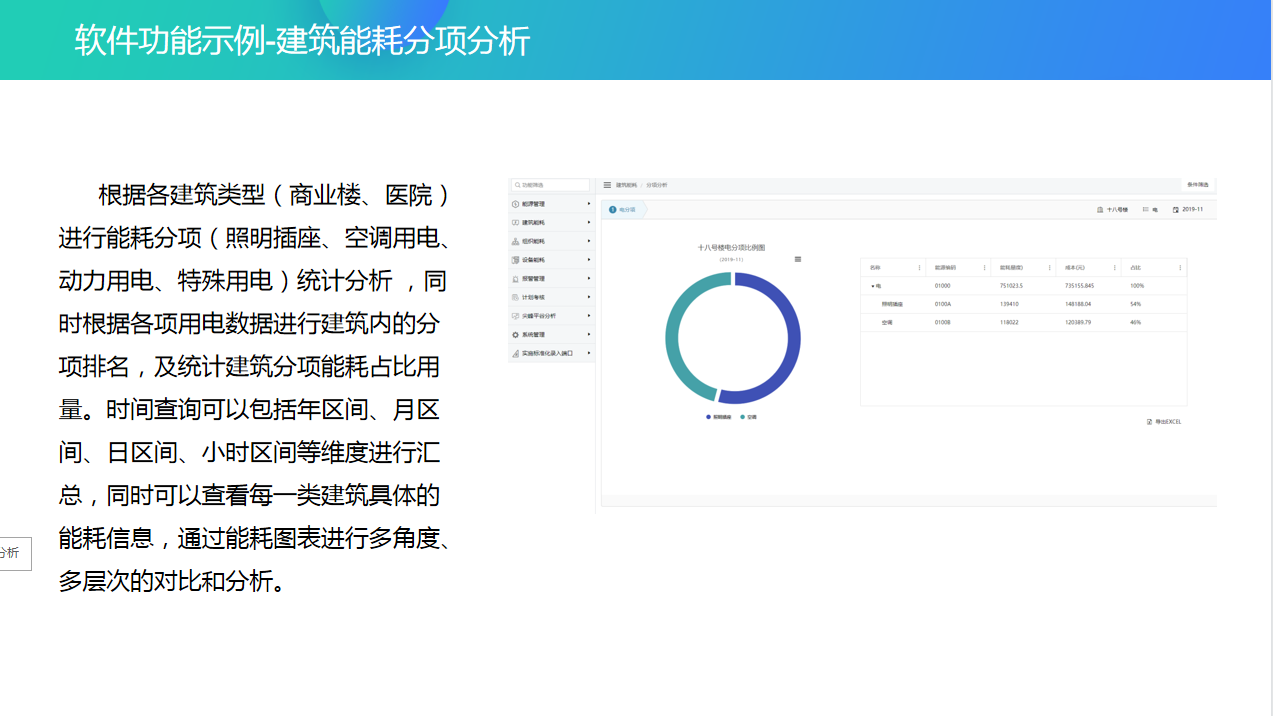The width and height of the screenshot is (1273, 716).
Task: Open the chart export menu icon
Action: [797, 259]
